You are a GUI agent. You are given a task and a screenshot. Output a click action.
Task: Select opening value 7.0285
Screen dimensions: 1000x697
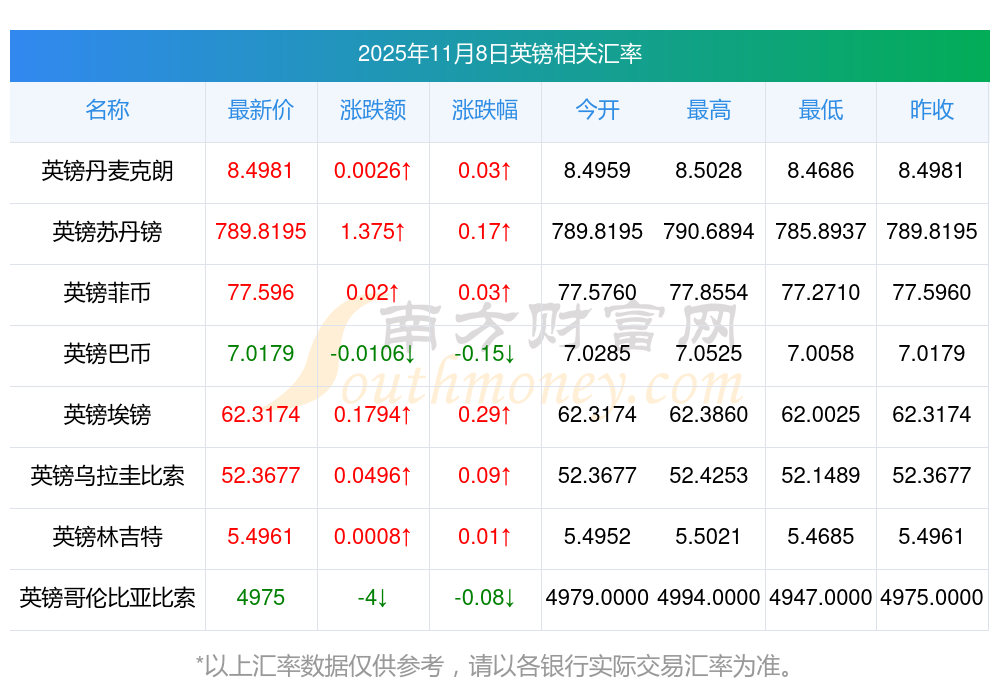[597, 353]
